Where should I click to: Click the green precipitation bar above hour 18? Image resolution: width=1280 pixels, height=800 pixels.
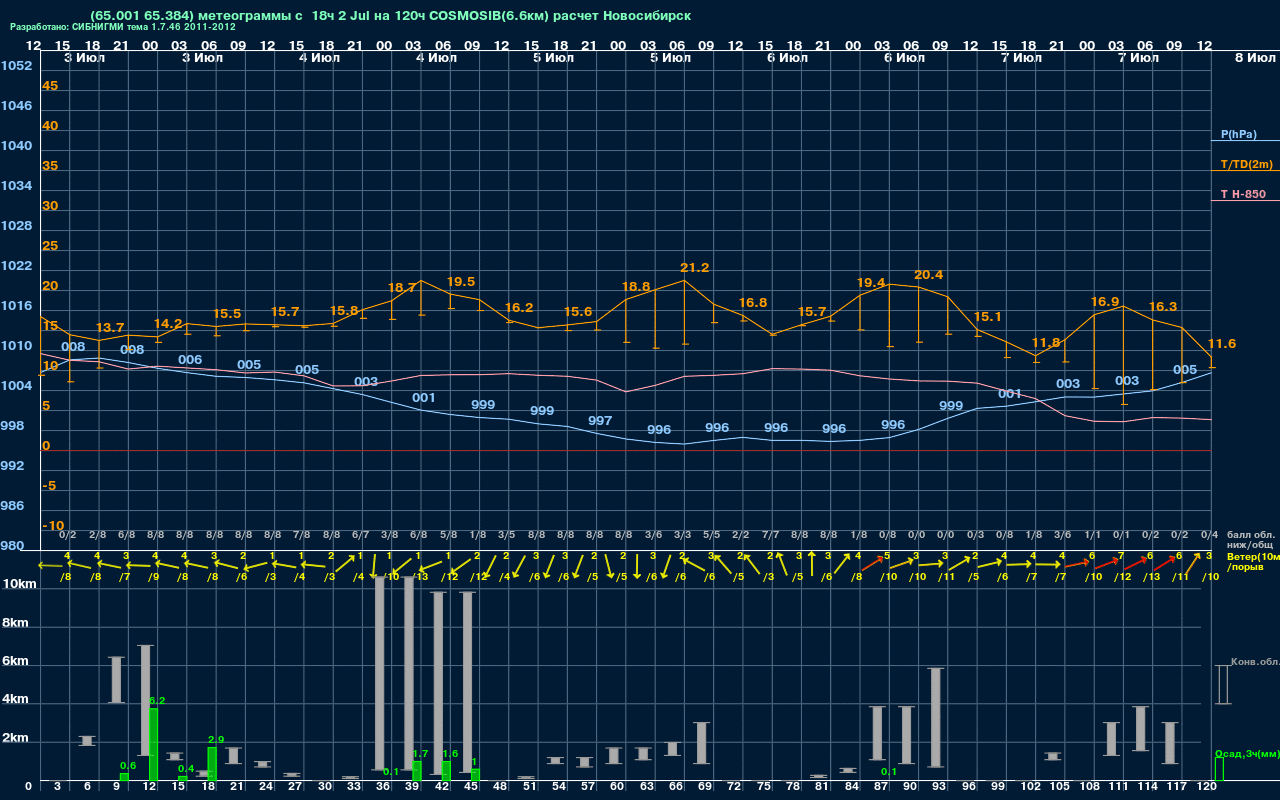coord(212,764)
